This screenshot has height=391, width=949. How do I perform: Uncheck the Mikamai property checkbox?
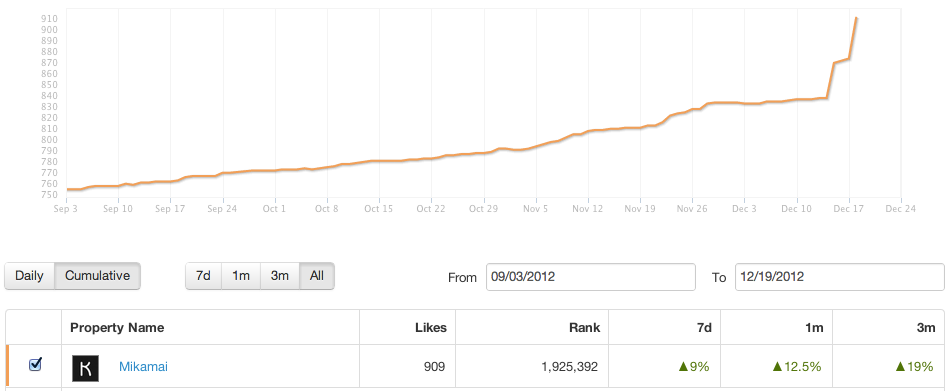pos(35,364)
